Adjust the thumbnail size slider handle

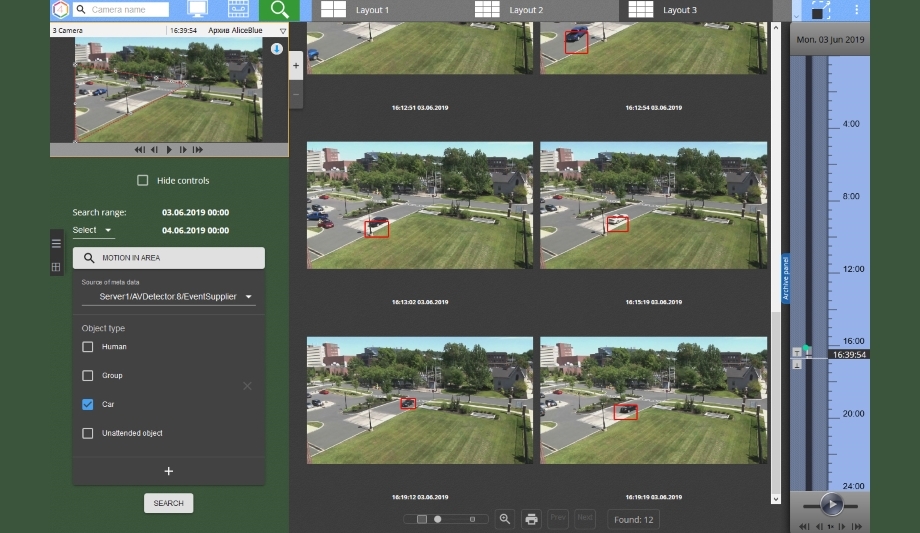tap(437, 519)
